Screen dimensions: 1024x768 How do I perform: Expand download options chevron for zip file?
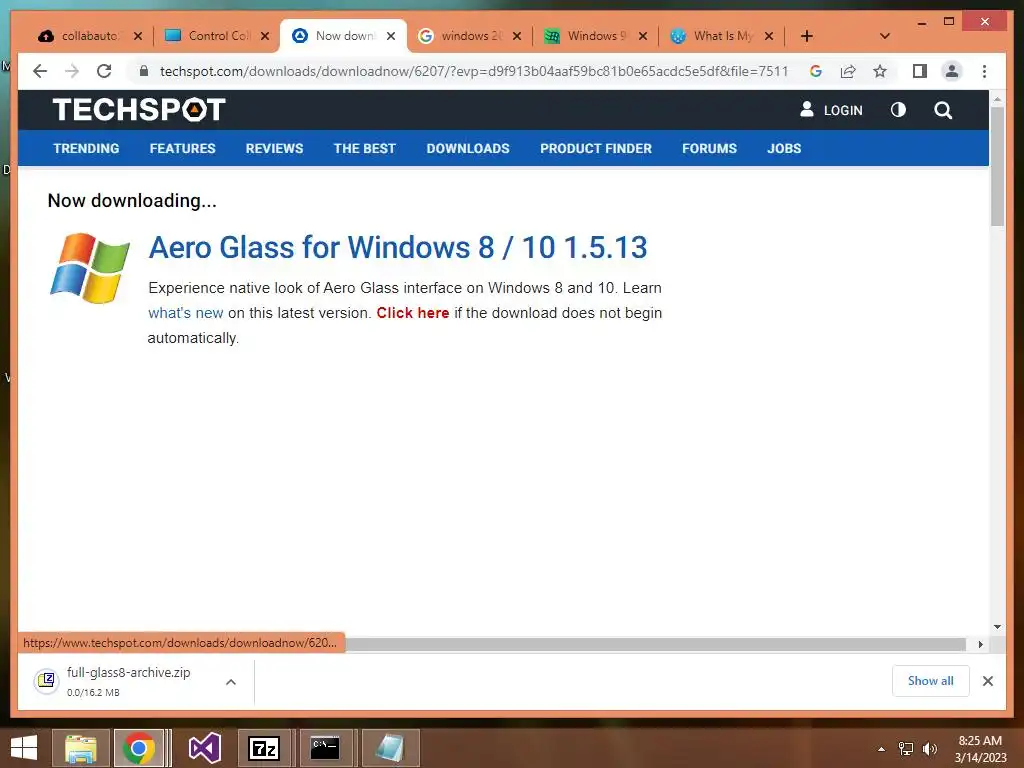(x=231, y=682)
